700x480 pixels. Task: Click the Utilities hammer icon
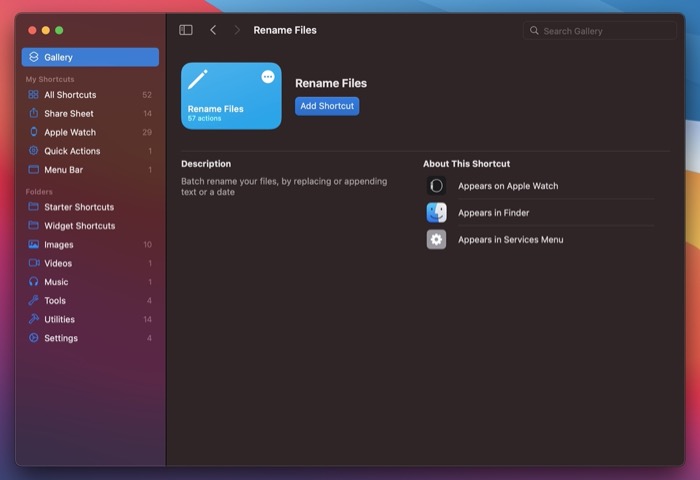pyautogui.click(x=33, y=319)
